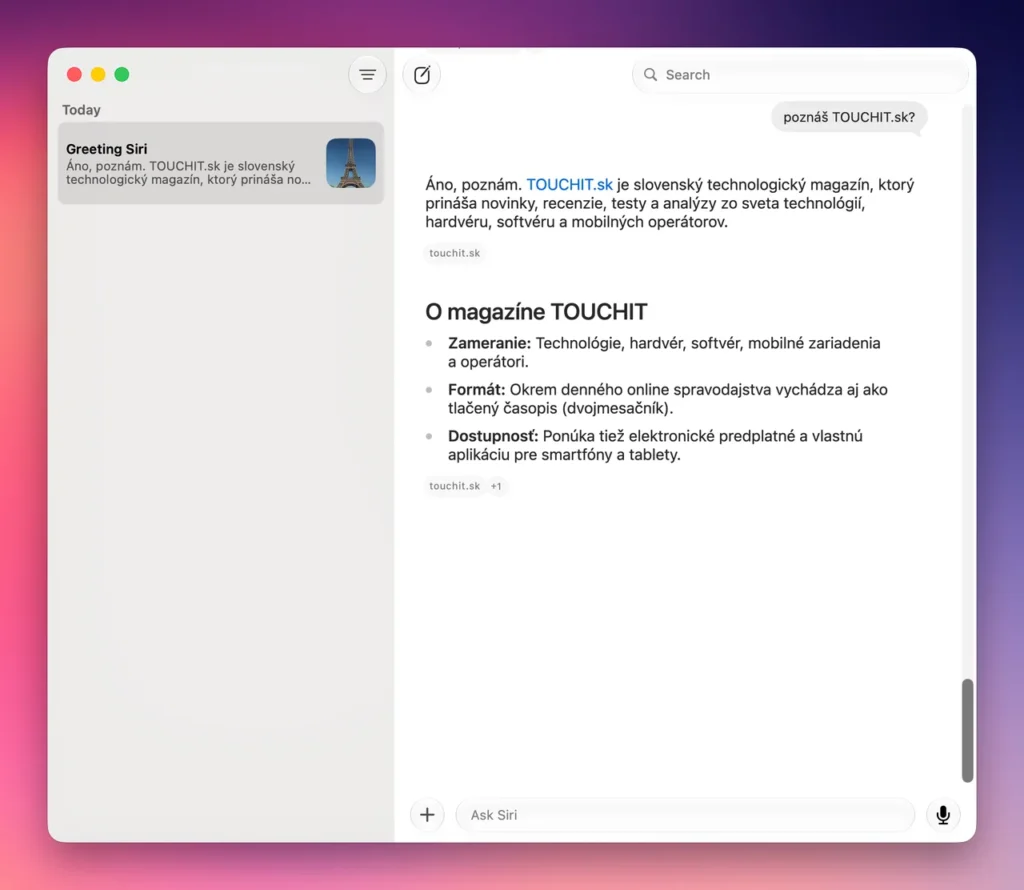Select the 'poznáš TOUCHIT.sk?' message bubble
This screenshot has height=890, width=1024.
tap(849, 118)
